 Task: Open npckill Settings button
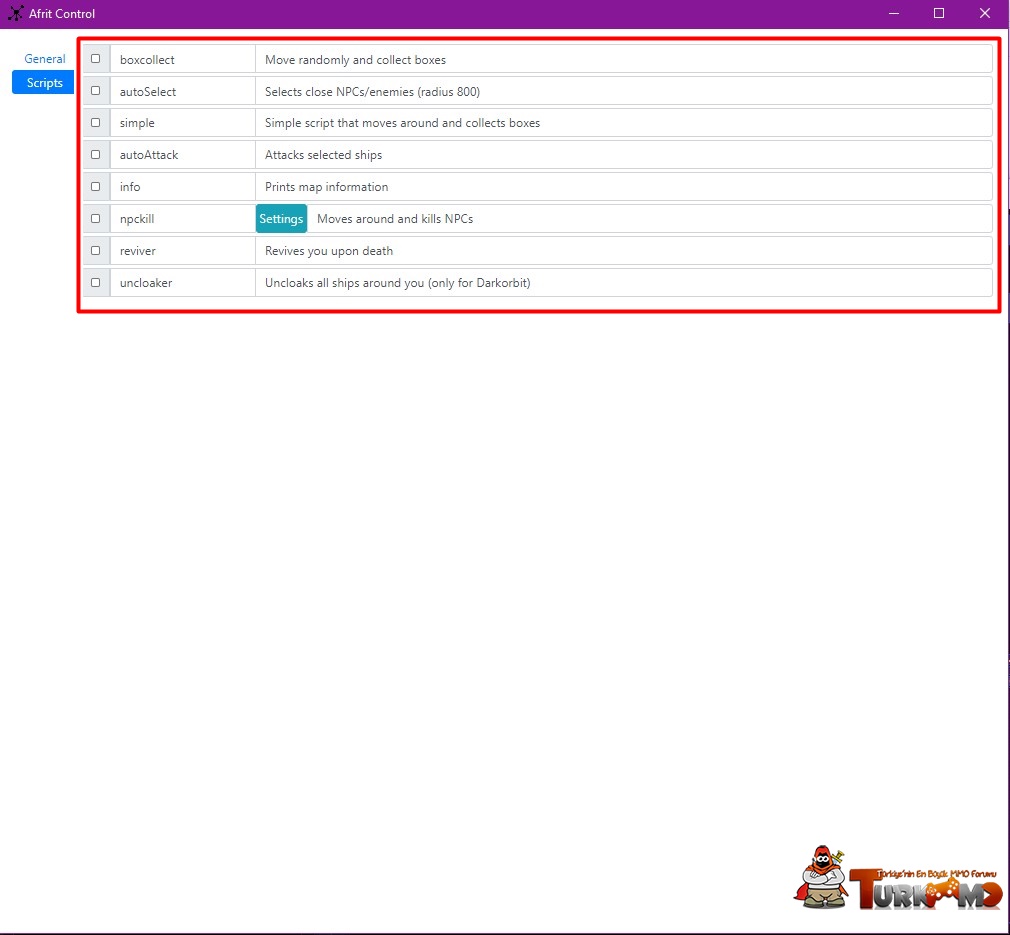281,219
